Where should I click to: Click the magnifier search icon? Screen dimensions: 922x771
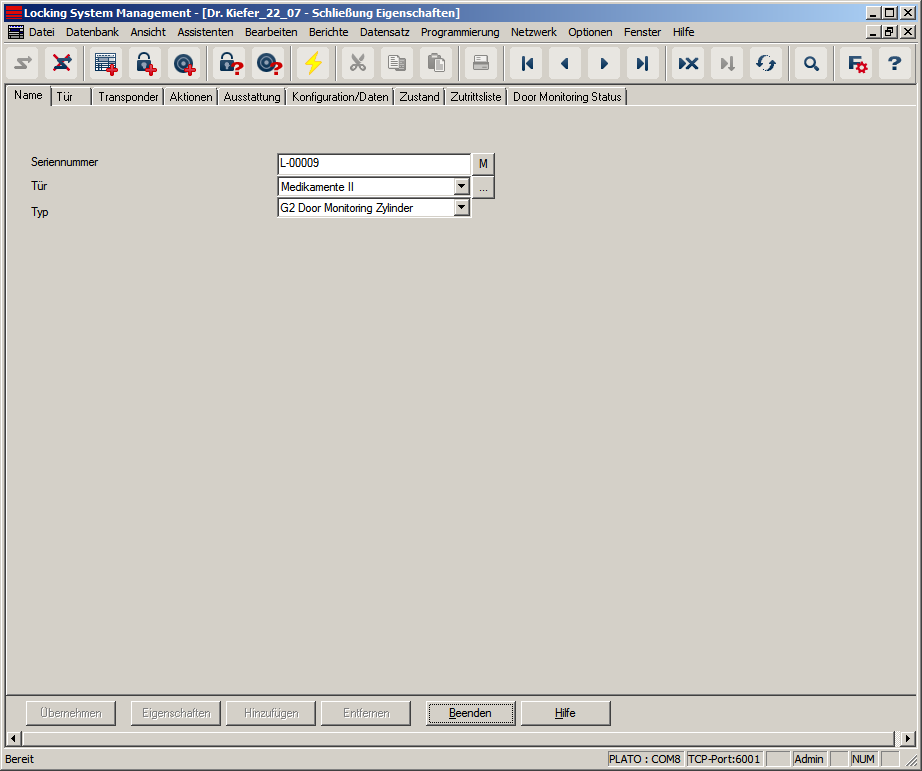tap(811, 64)
